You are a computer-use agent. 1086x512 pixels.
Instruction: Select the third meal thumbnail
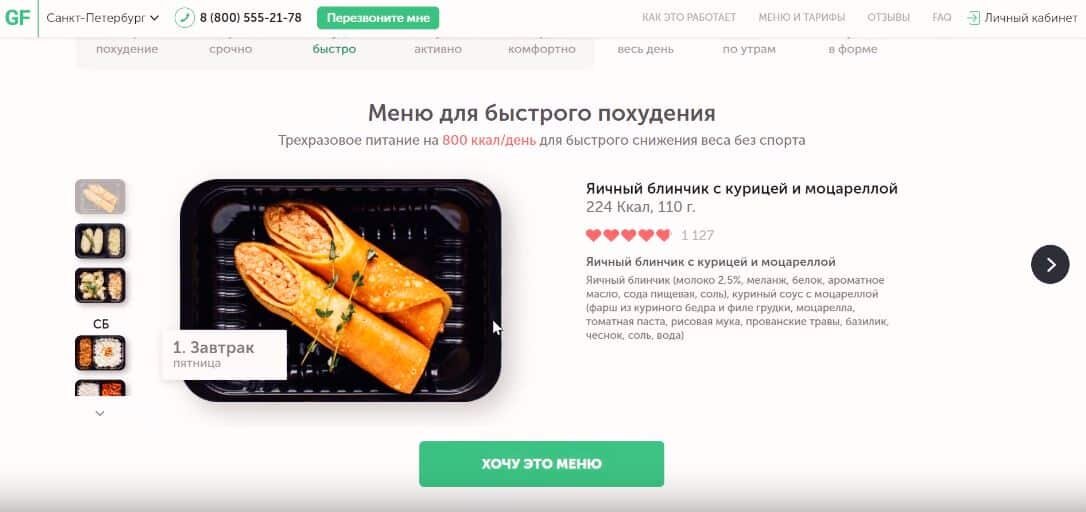(100, 285)
